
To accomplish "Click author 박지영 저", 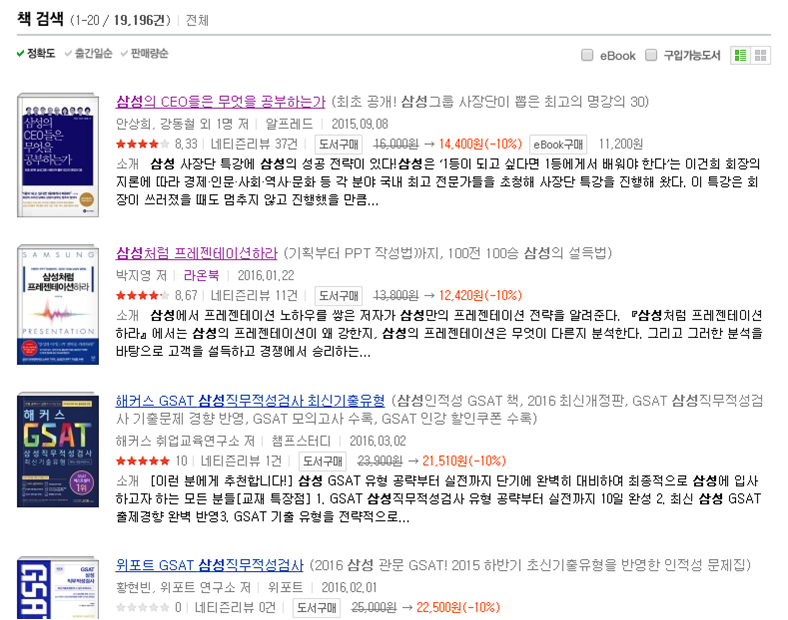I will (141, 275).
